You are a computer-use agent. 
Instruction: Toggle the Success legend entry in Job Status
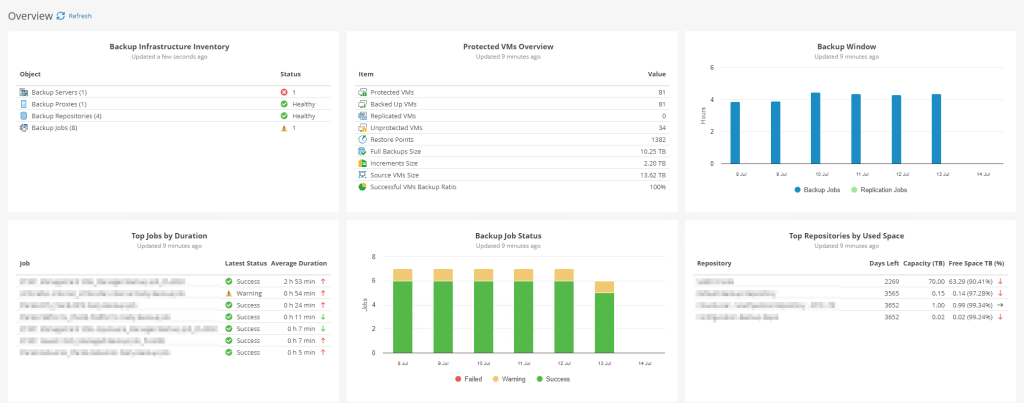(558, 379)
